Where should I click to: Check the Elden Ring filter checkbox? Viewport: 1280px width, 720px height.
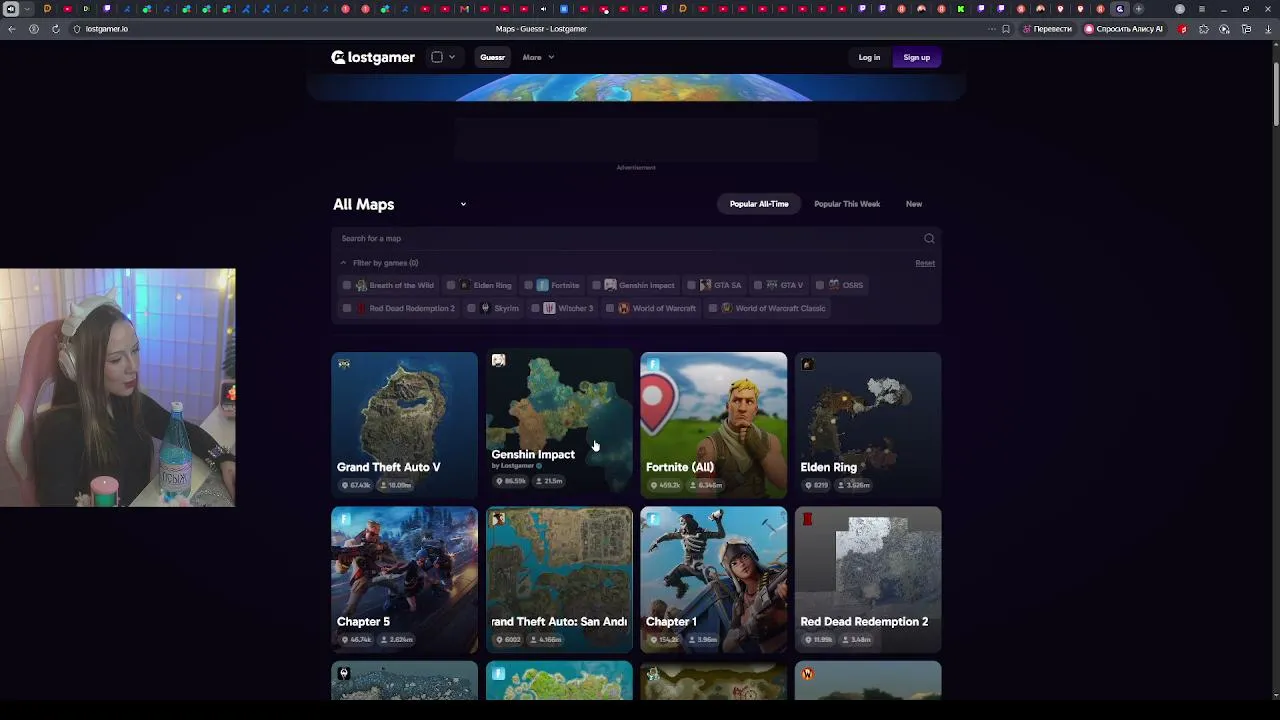point(450,285)
